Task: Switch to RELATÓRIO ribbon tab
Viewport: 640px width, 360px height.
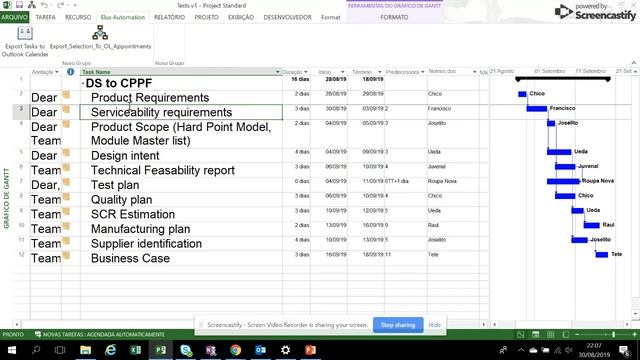Action: 169,17
